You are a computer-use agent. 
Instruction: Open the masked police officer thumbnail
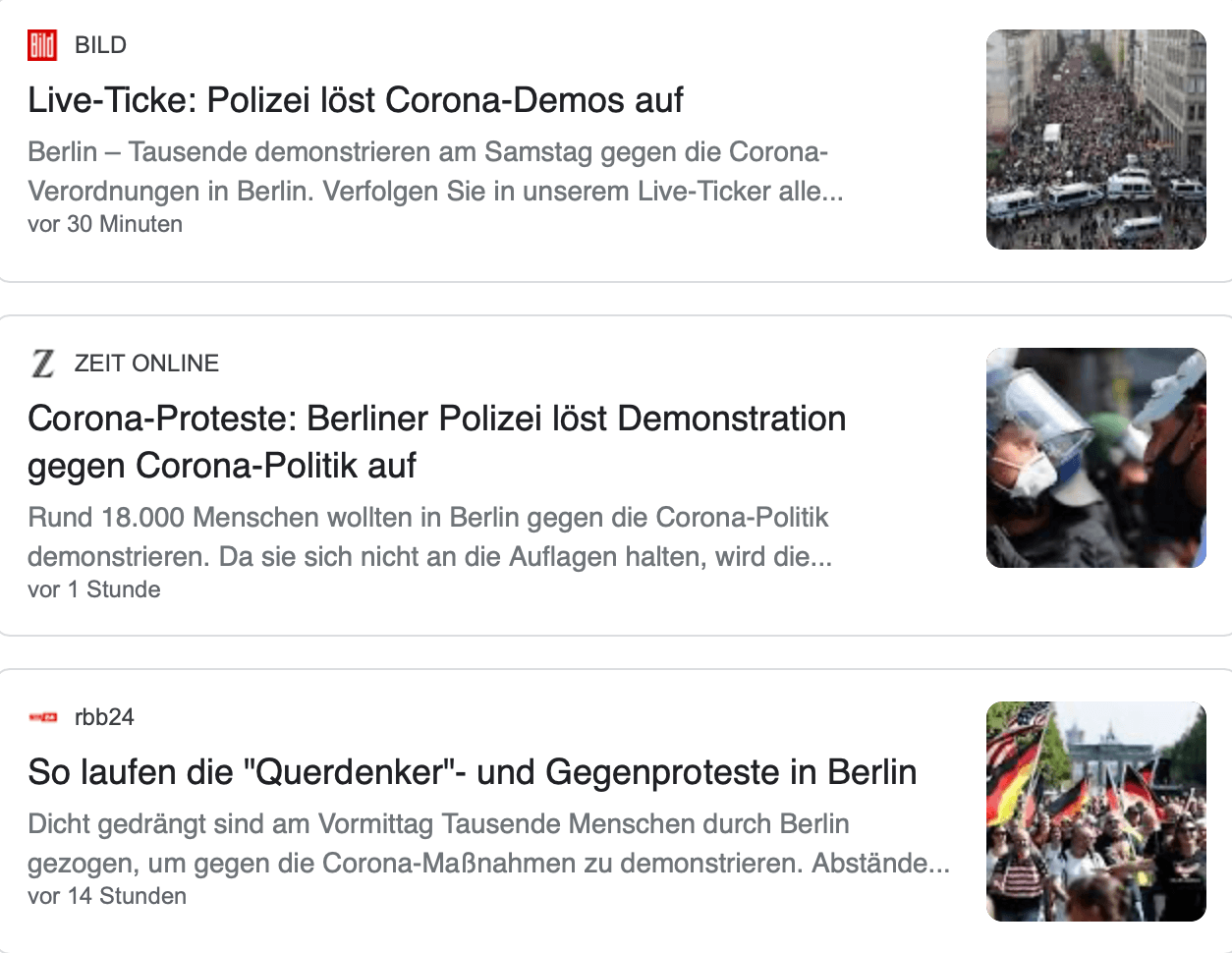1095,458
